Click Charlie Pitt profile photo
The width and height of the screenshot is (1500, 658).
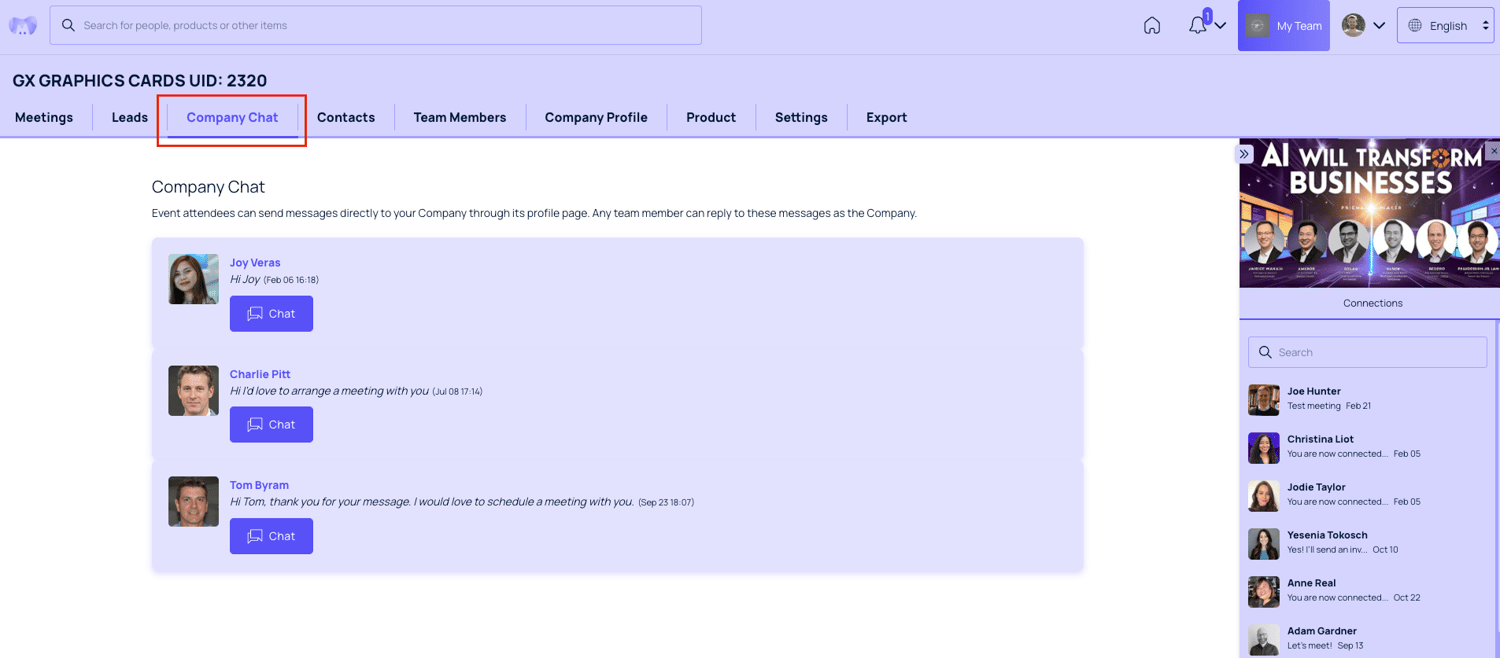click(x=193, y=390)
